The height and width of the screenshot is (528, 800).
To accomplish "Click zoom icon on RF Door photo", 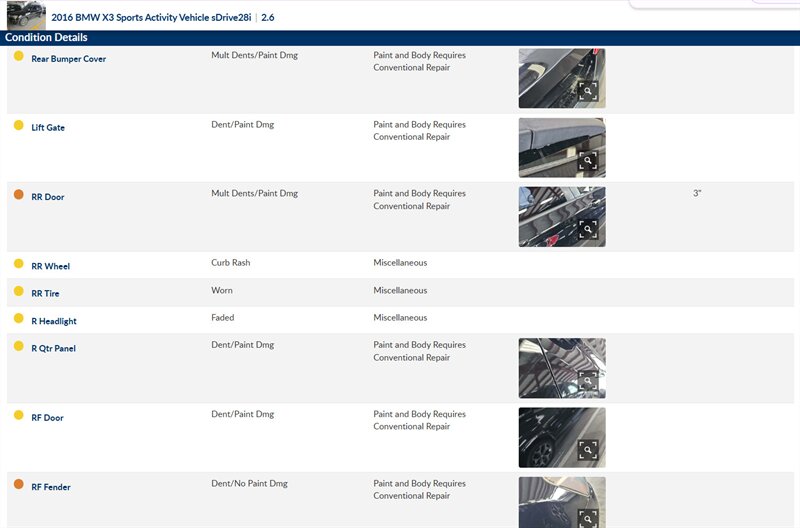I will pos(588,450).
